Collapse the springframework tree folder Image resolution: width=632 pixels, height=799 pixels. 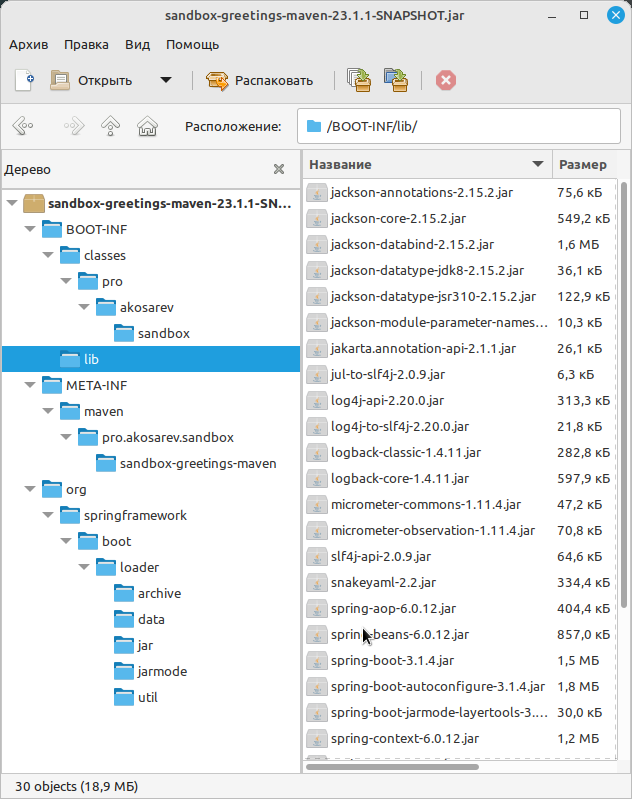pyautogui.click(x=48, y=515)
